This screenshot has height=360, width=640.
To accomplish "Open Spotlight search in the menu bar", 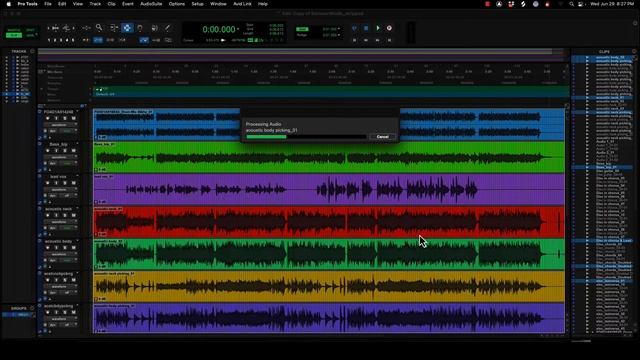I will (x=571, y=4).
